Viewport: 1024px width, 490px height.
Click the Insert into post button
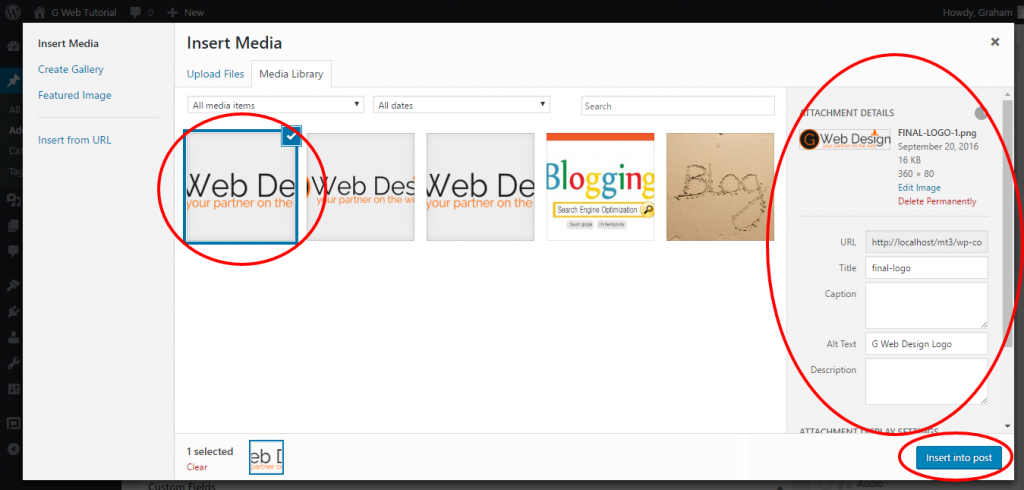tap(958, 457)
